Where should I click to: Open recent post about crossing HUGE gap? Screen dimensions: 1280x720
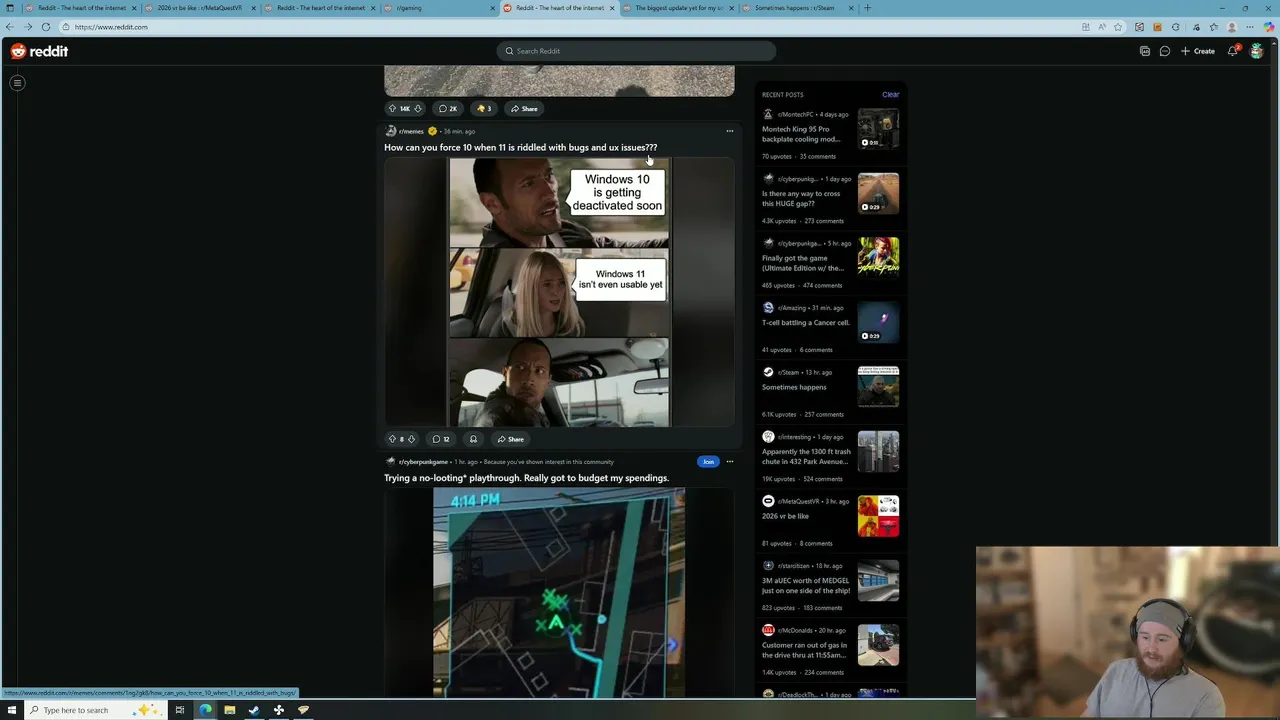click(802, 198)
